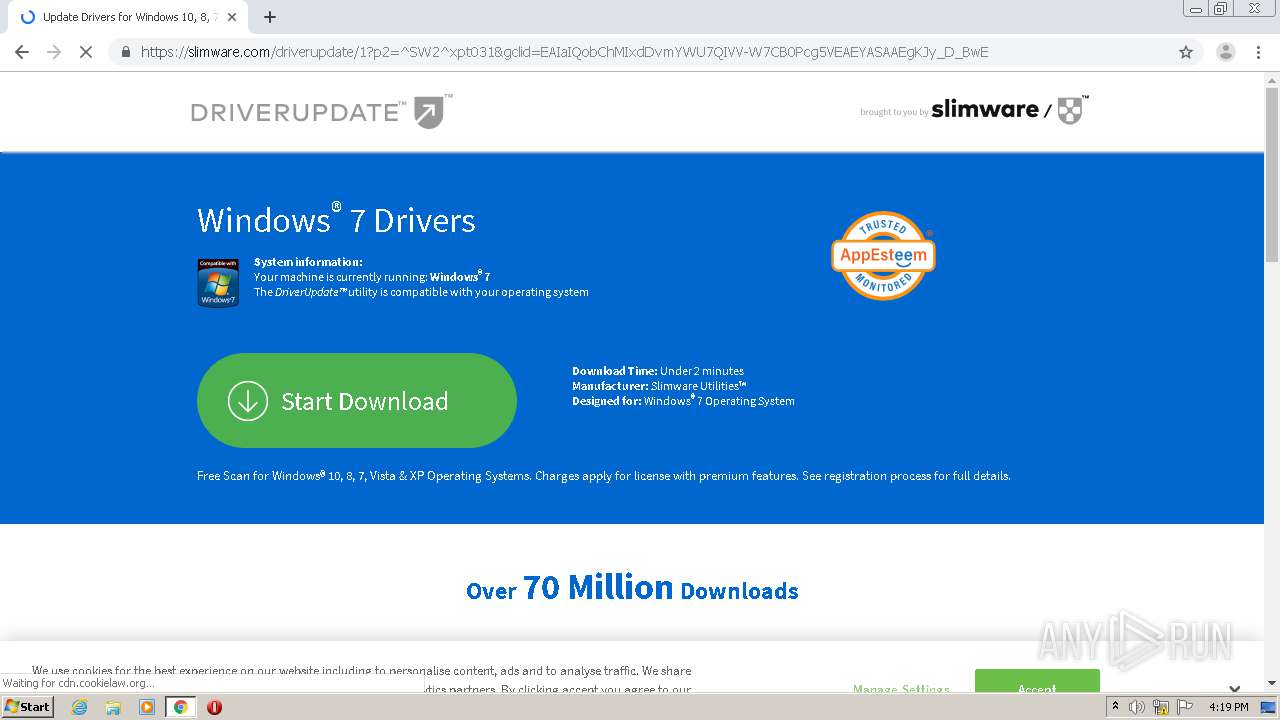Launch Internet Explorer from taskbar
This screenshot has height=720, width=1280.
[80, 707]
